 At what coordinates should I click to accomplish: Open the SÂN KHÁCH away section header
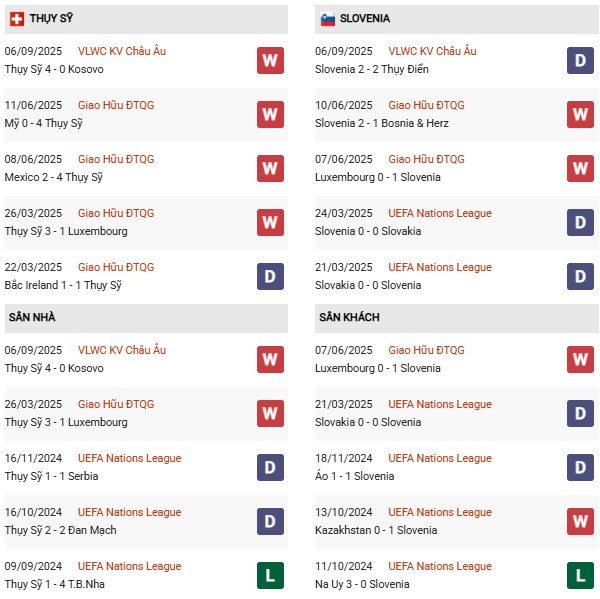(350, 317)
